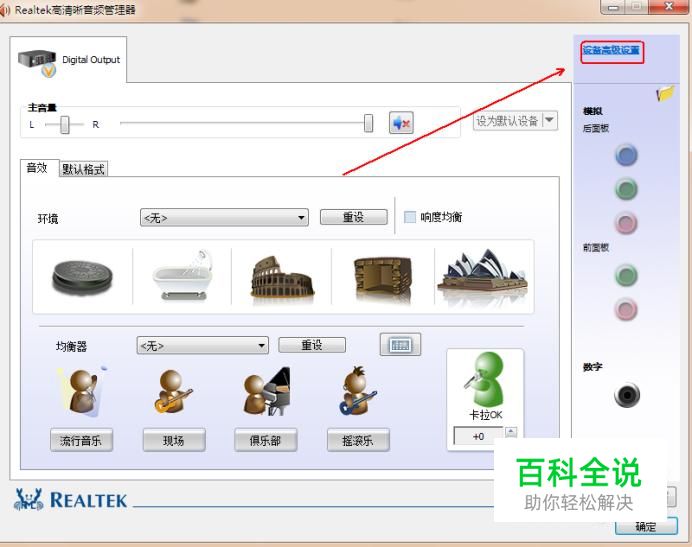Open the yellow folder connector settings icon

pyautogui.click(x=665, y=94)
